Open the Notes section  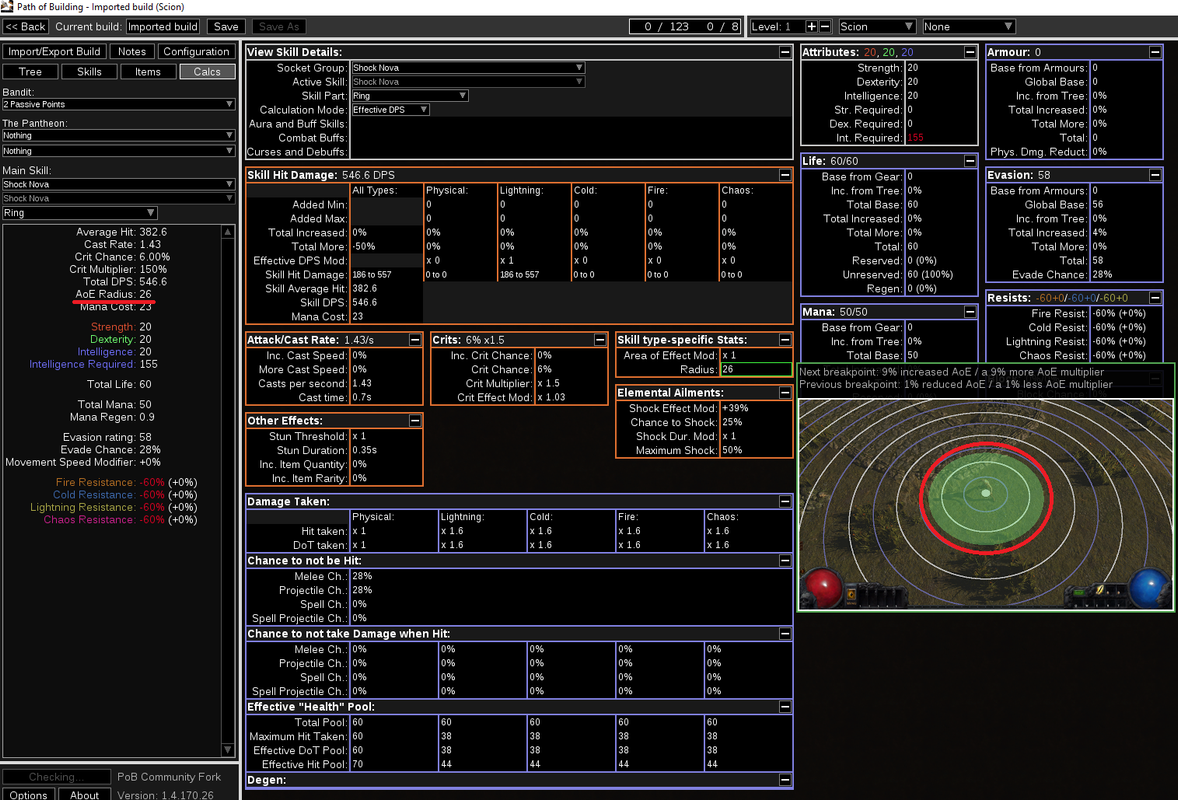pyautogui.click(x=131, y=51)
